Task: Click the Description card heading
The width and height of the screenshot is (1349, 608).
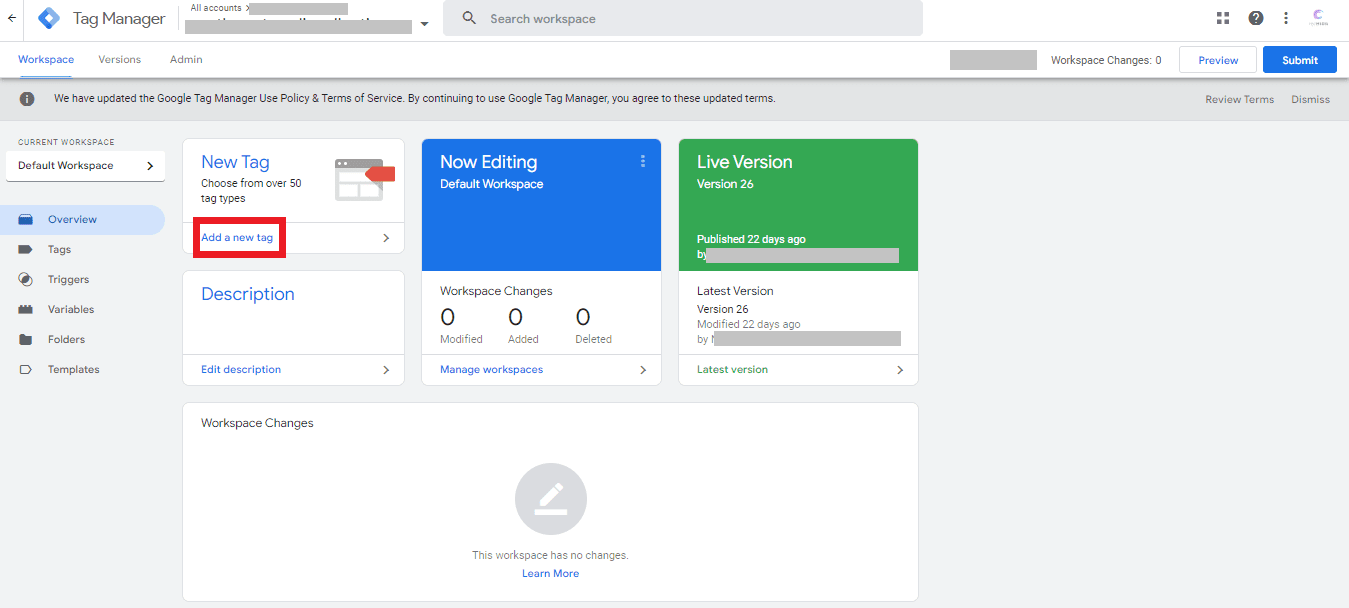Action: click(248, 294)
